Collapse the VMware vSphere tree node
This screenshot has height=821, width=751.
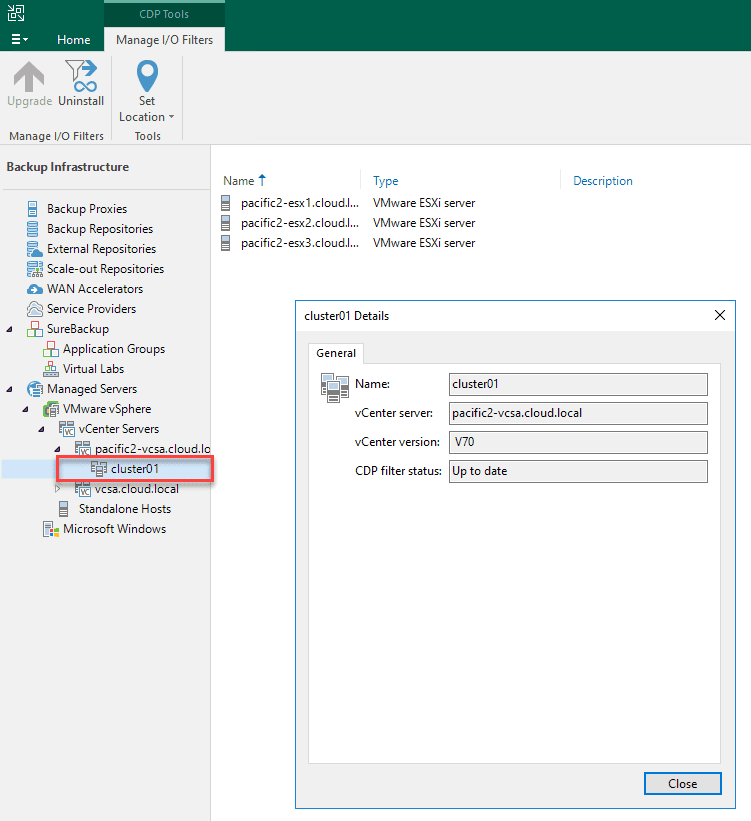(x=25, y=409)
